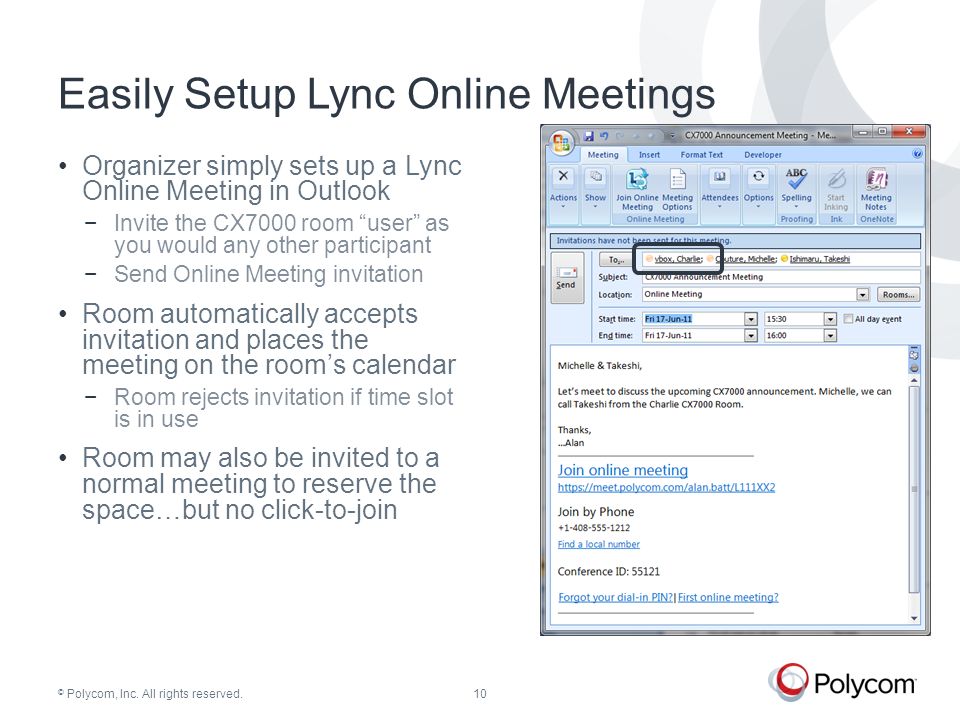Click the round Office button
The image size is (960, 720).
point(561,143)
